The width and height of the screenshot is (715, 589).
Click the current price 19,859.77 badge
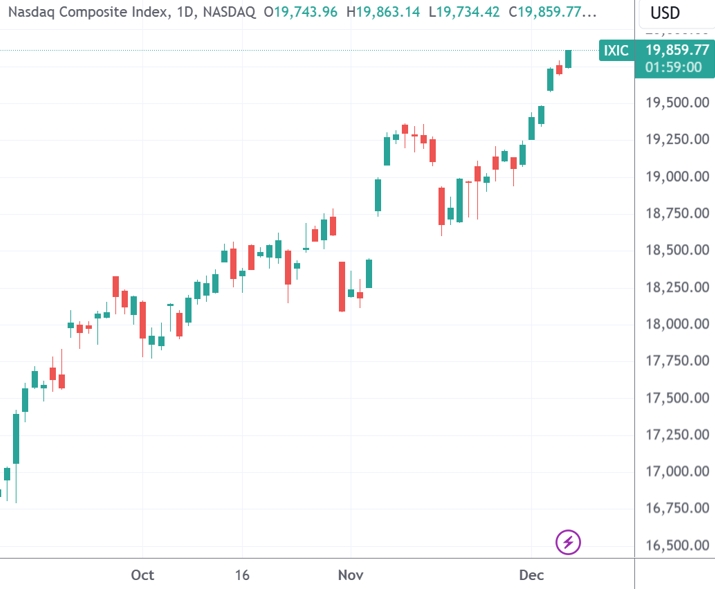tap(677, 49)
